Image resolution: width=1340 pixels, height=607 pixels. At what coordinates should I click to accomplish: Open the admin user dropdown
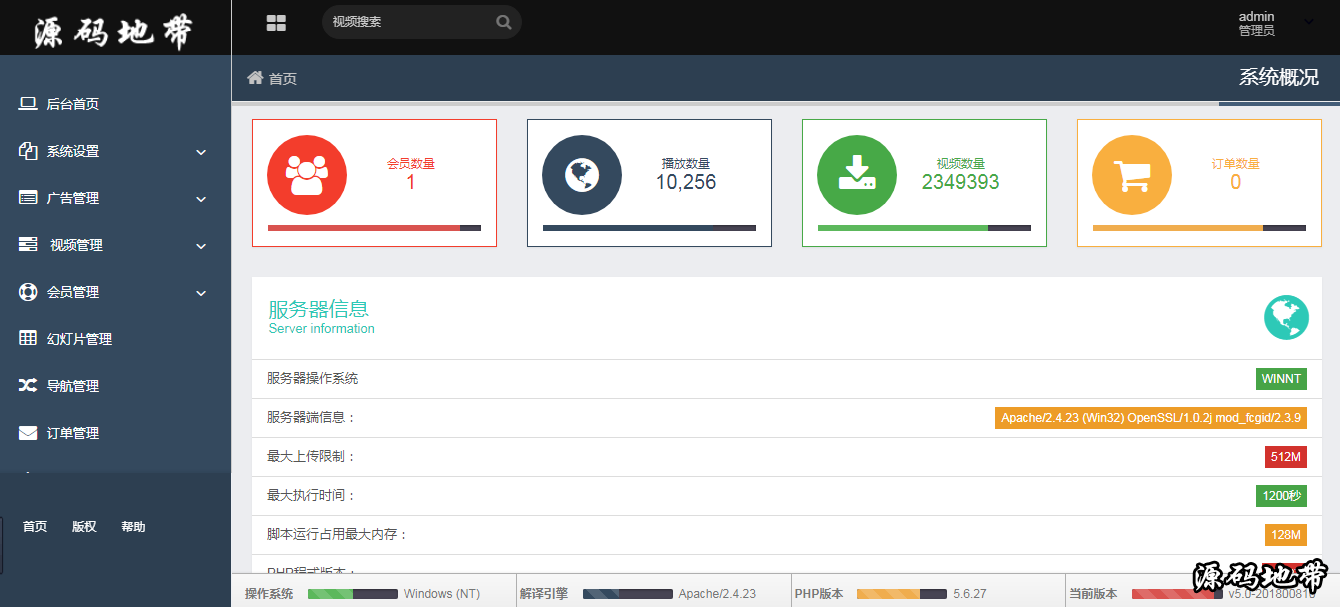(x=1309, y=22)
